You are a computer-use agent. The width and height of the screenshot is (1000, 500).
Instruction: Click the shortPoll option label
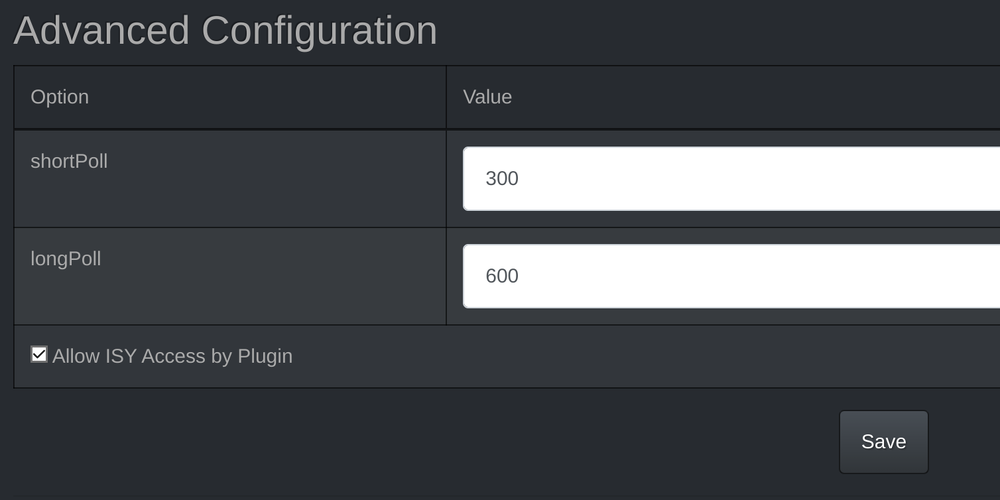pyautogui.click(x=69, y=161)
